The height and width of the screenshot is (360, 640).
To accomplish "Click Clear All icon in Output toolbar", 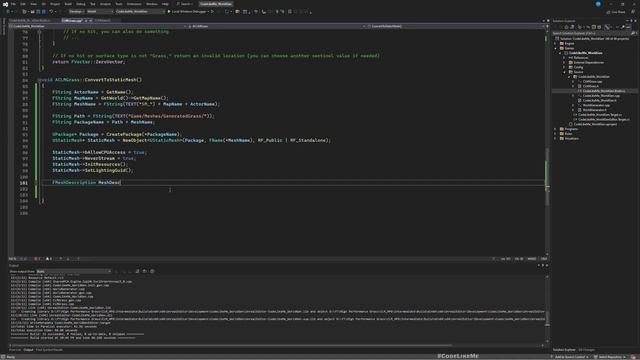I will click(x=137, y=271).
